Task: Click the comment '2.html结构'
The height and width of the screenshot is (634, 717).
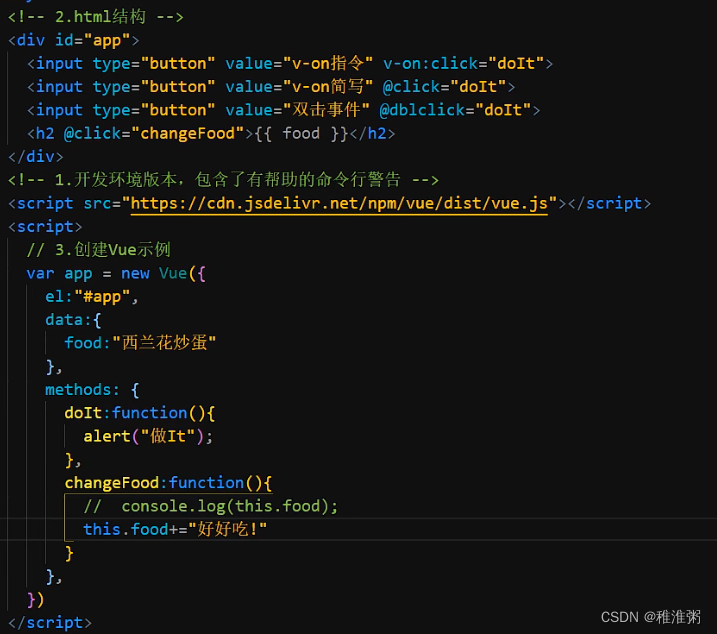Action: pyautogui.click(x=96, y=17)
